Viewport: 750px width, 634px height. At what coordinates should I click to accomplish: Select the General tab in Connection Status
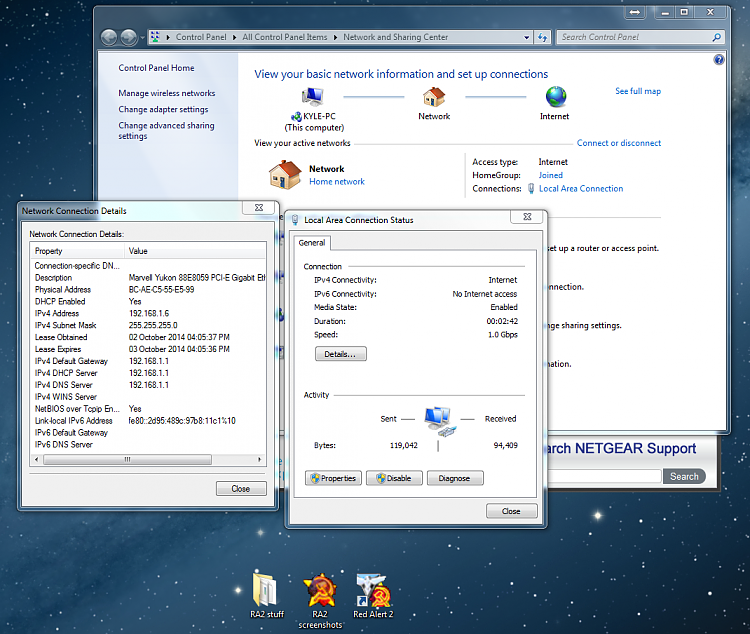pos(312,243)
